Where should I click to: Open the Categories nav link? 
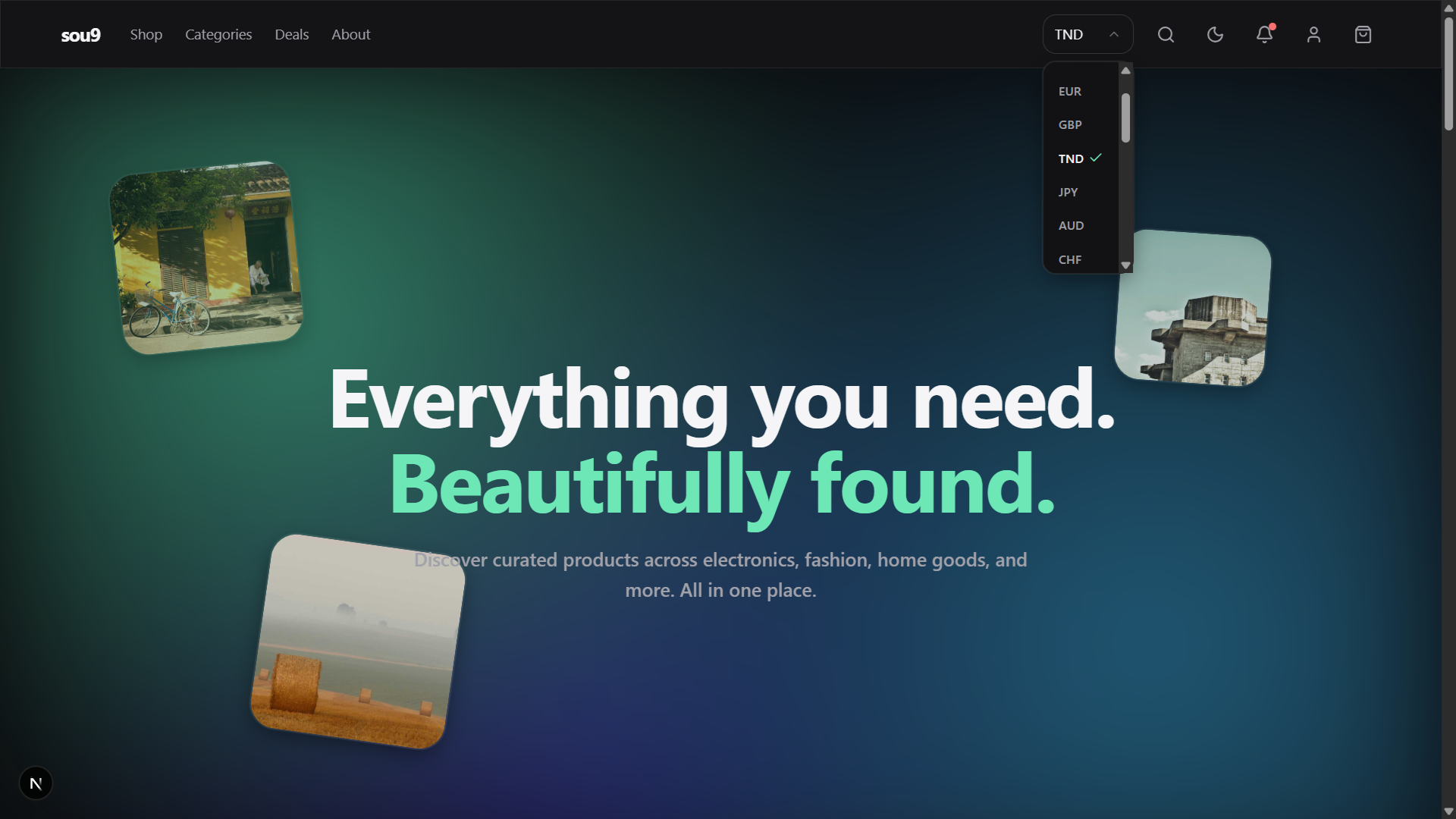point(218,35)
